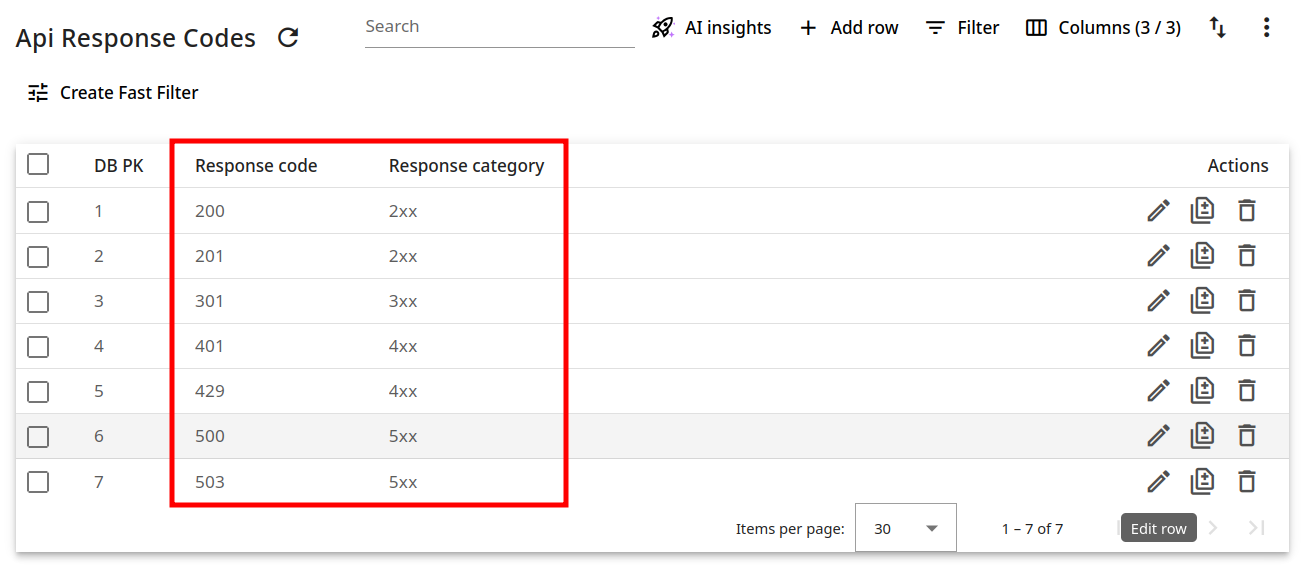The image size is (1301, 565).
Task: Open the Filter options
Action: 962,28
